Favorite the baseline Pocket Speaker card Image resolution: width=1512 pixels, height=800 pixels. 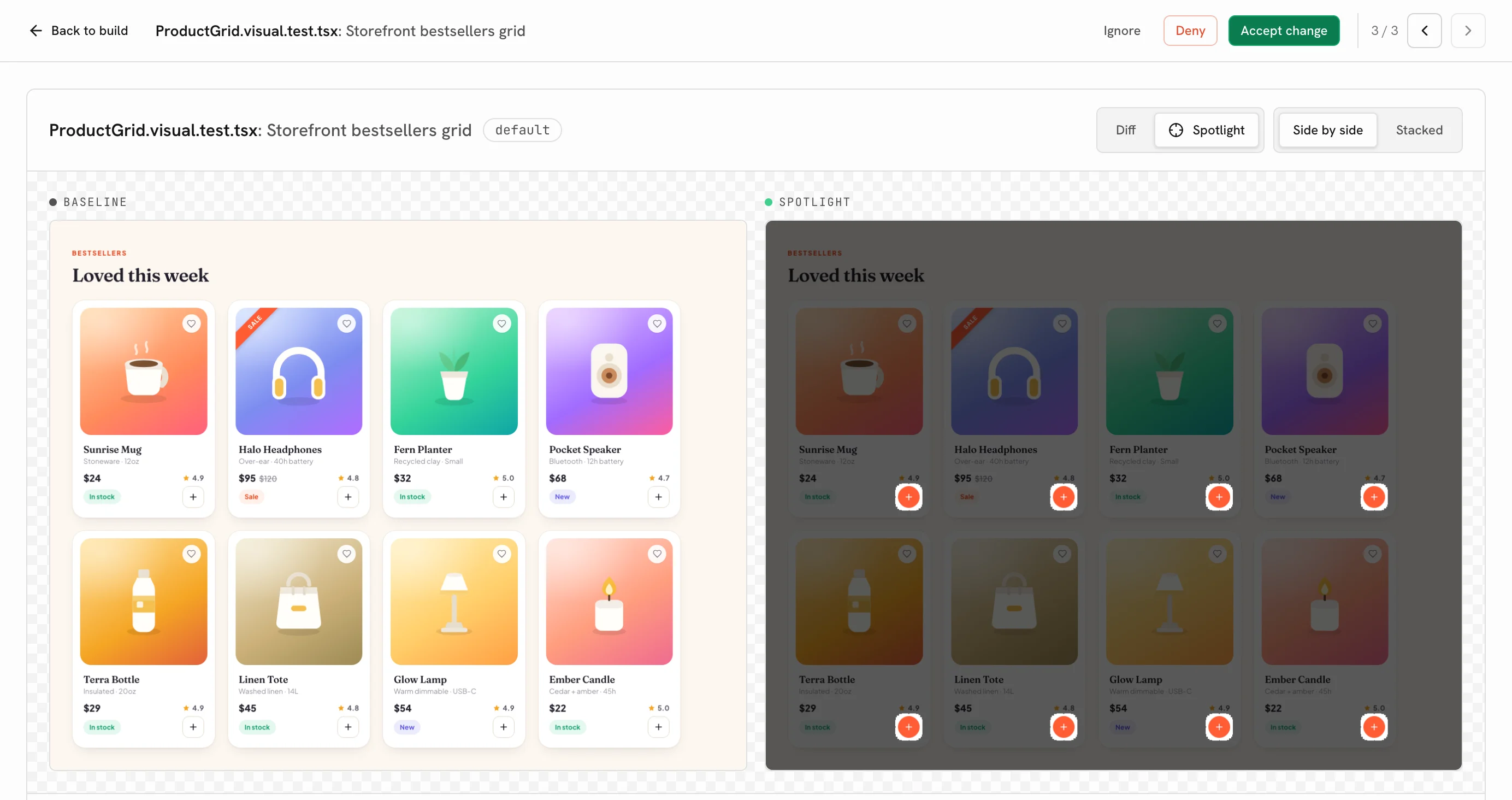tap(657, 323)
